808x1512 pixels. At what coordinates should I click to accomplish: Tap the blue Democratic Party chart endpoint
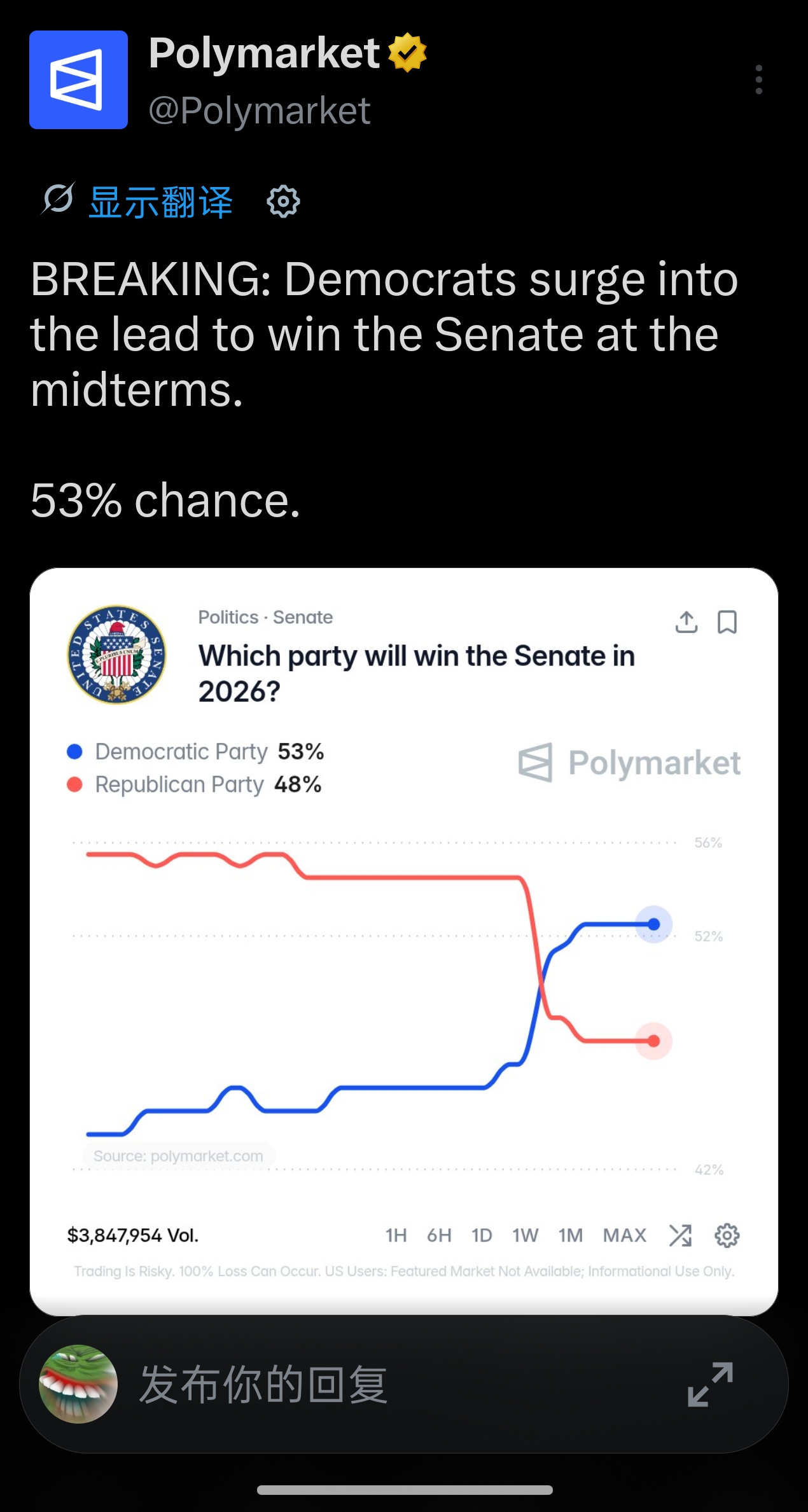[x=654, y=924]
